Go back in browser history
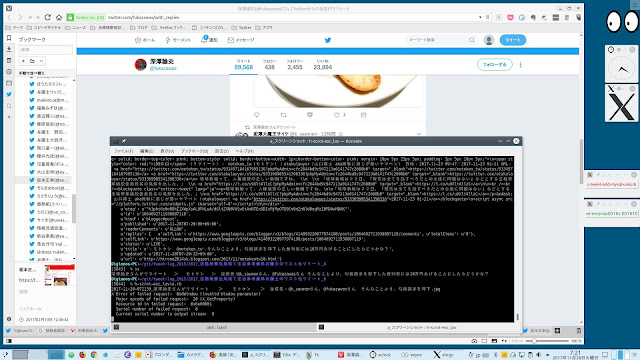Image resolution: width=640 pixels, height=360 pixels. coord(9,17)
